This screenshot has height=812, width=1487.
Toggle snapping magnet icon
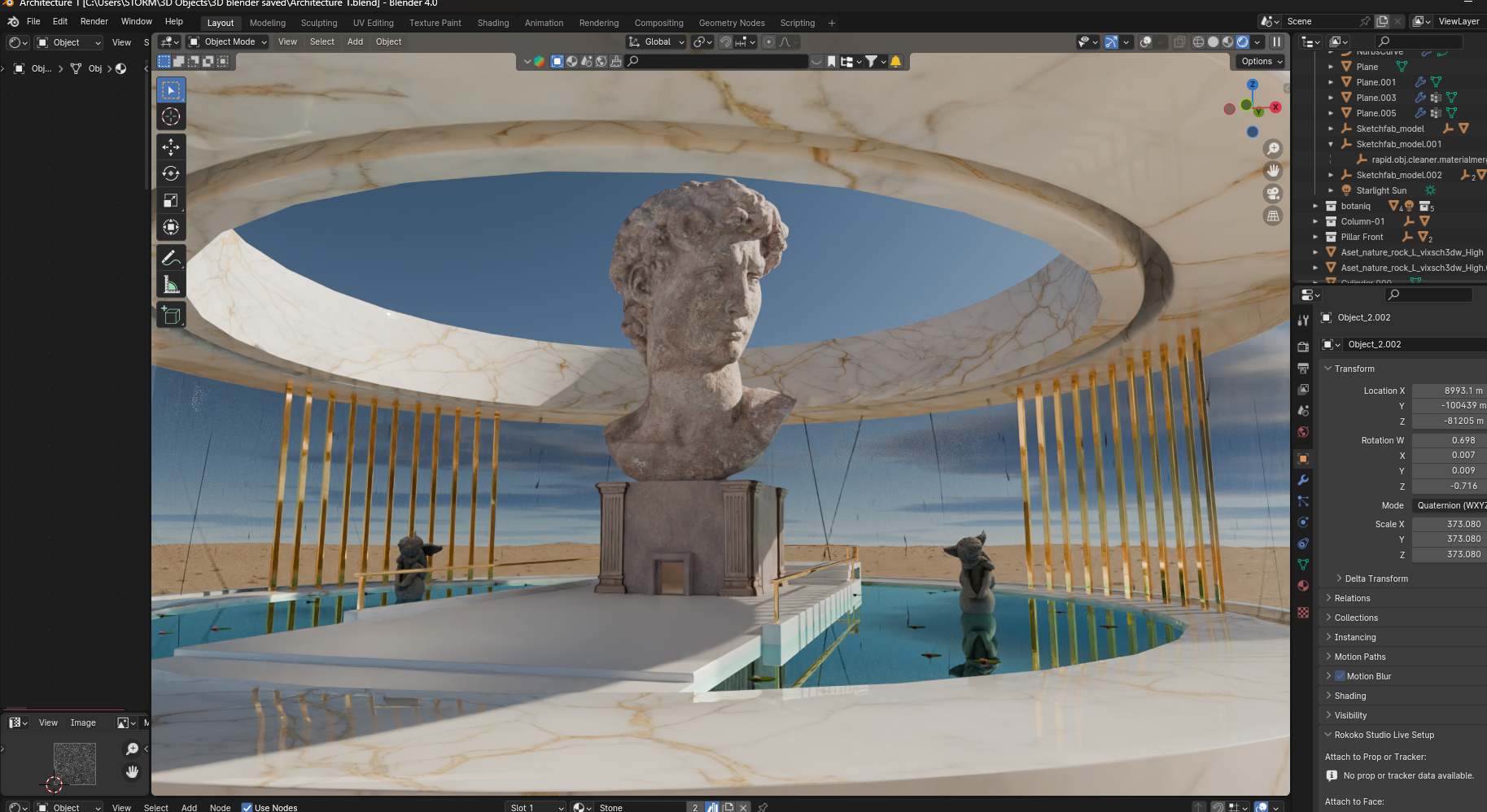pos(726,41)
